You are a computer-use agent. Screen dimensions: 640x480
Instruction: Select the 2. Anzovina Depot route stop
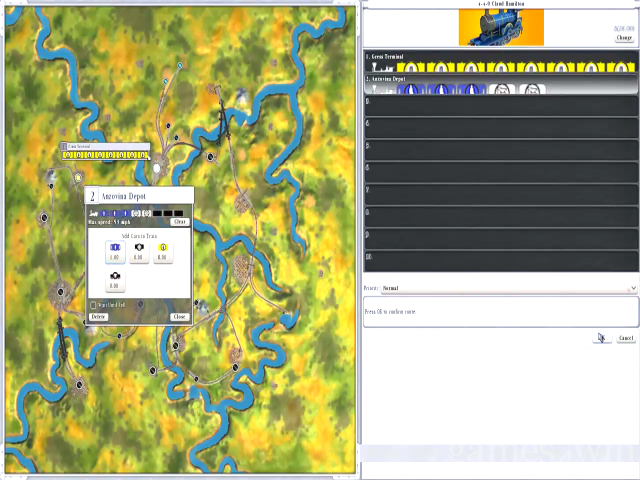500,78
